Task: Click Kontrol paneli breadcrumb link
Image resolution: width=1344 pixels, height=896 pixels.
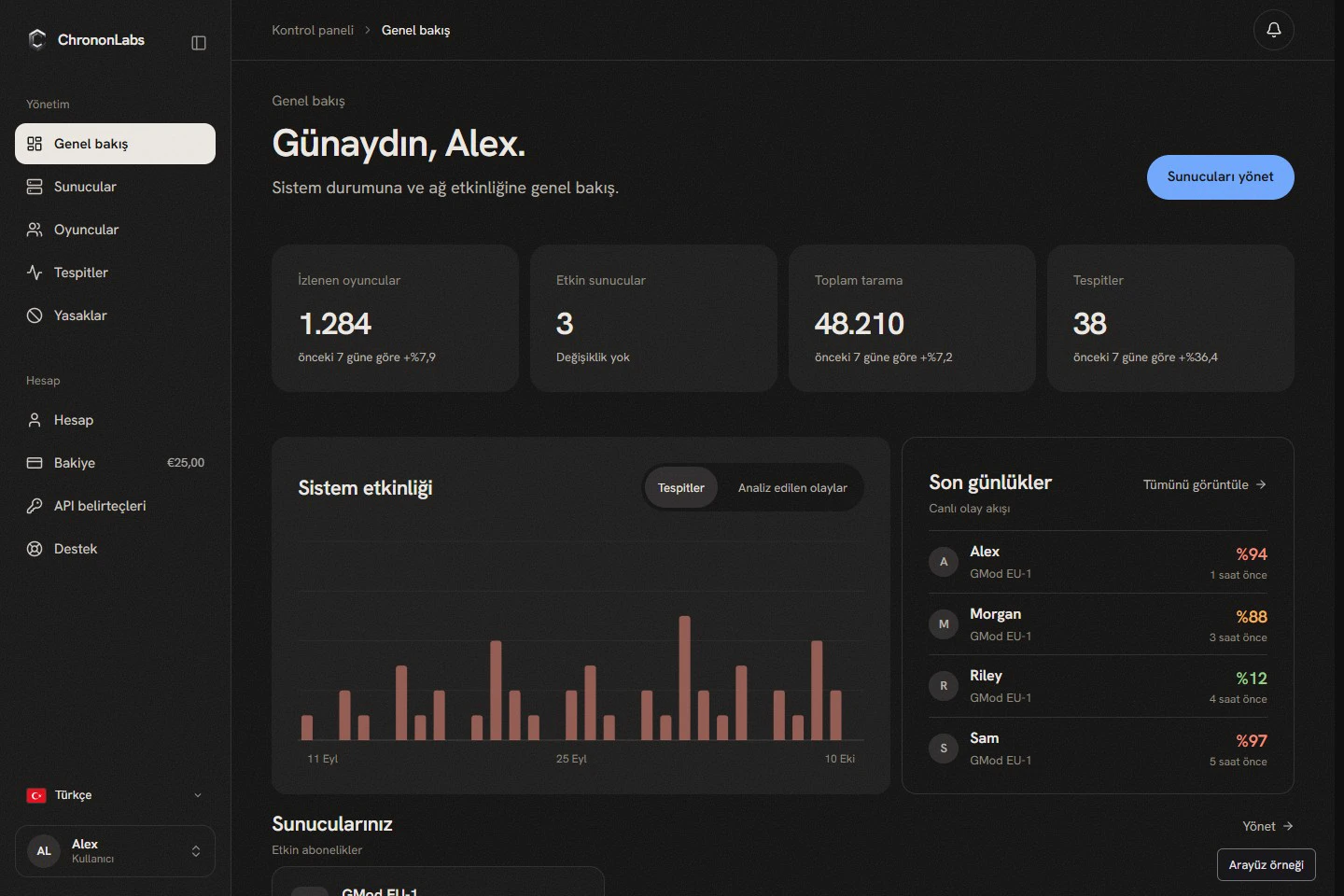Action: [313, 30]
